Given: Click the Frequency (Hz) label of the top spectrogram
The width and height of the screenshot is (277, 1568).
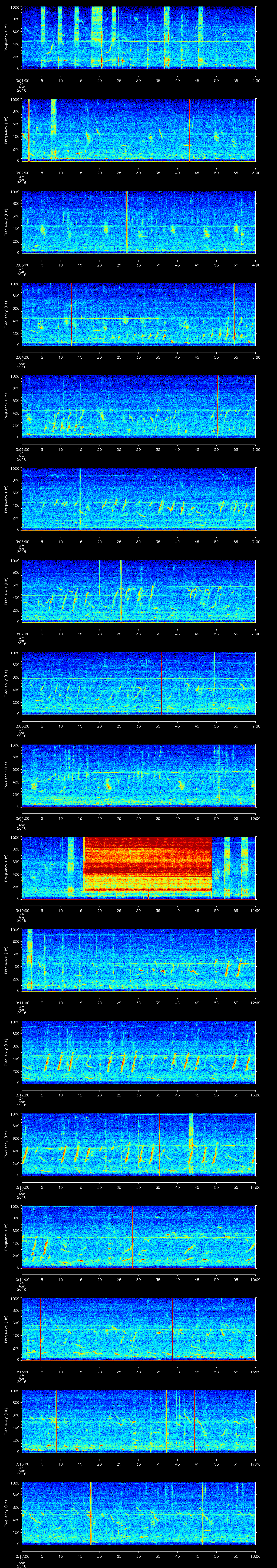Looking at the screenshot, I should [x=6, y=38].
